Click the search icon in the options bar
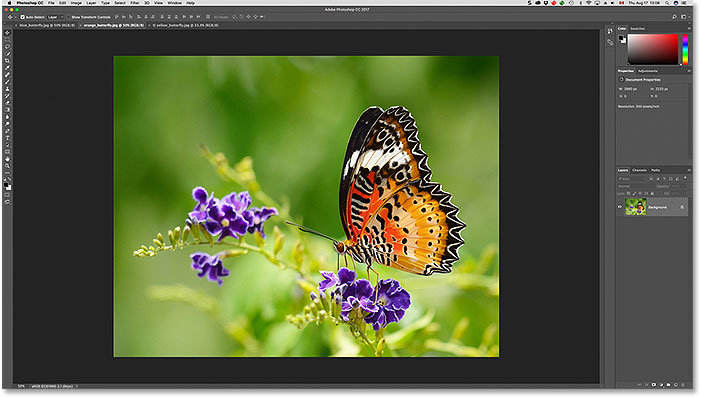Screen dimensions: 701x398 click(674, 17)
